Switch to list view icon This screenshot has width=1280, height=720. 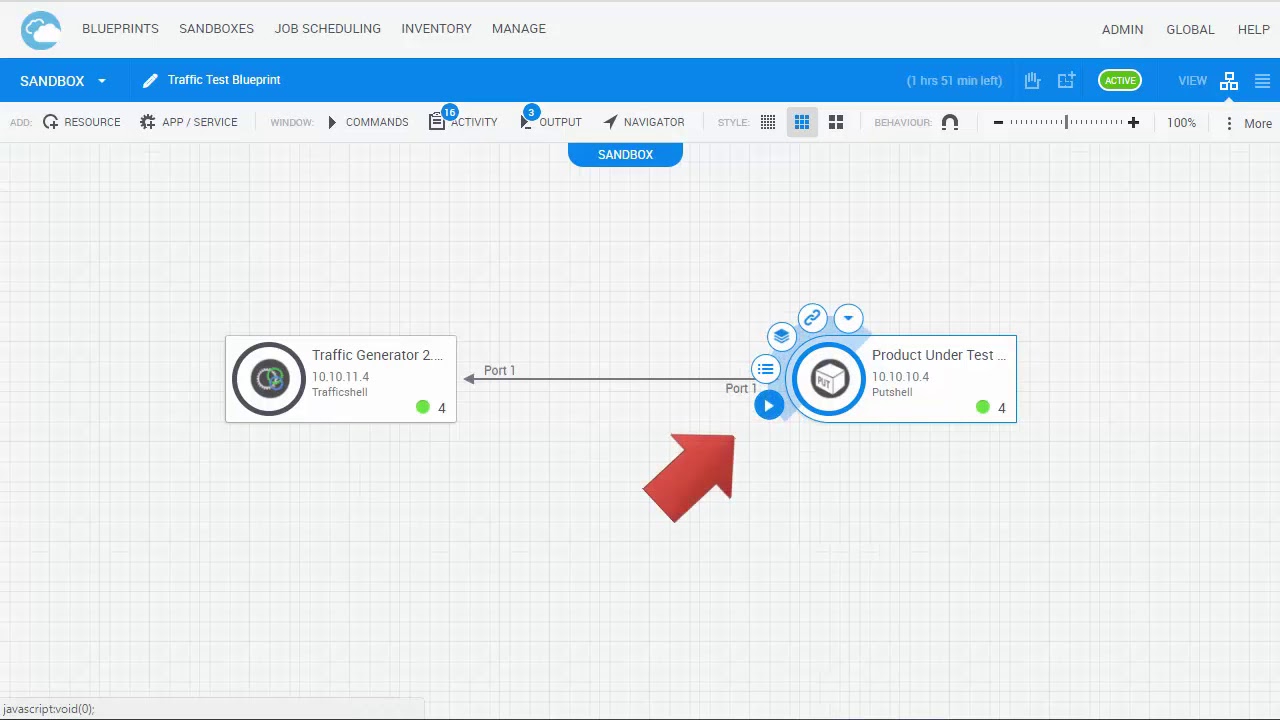pyautogui.click(x=1262, y=81)
